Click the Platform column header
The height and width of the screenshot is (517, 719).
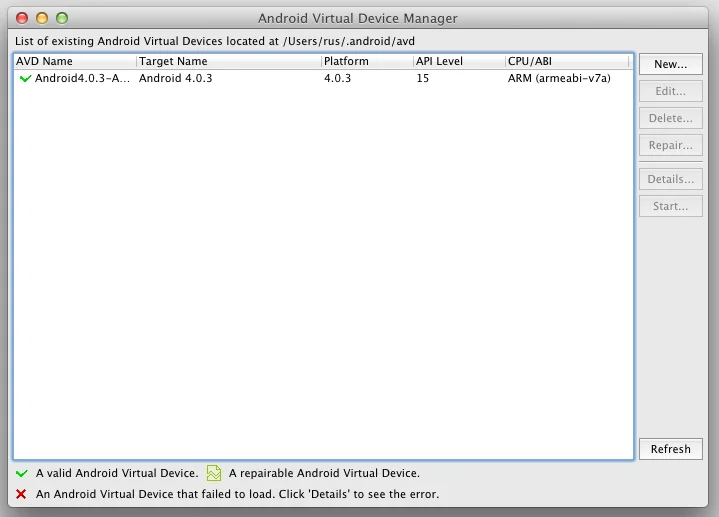(366, 61)
